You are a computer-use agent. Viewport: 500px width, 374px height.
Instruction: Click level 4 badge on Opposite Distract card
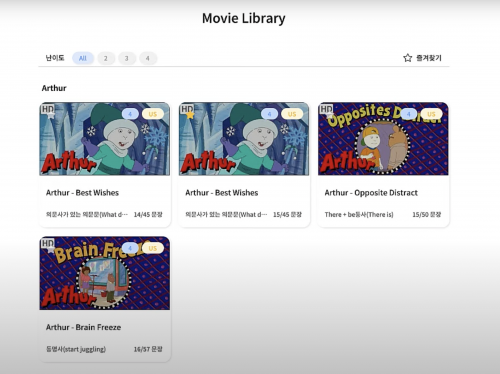[x=409, y=114]
